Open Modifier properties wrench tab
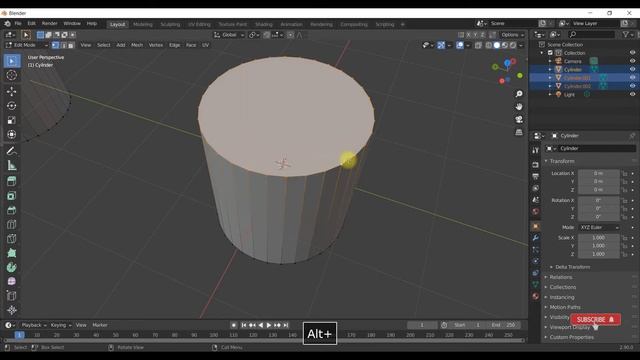The height and width of the screenshot is (360, 640). [x=536, y=238]
